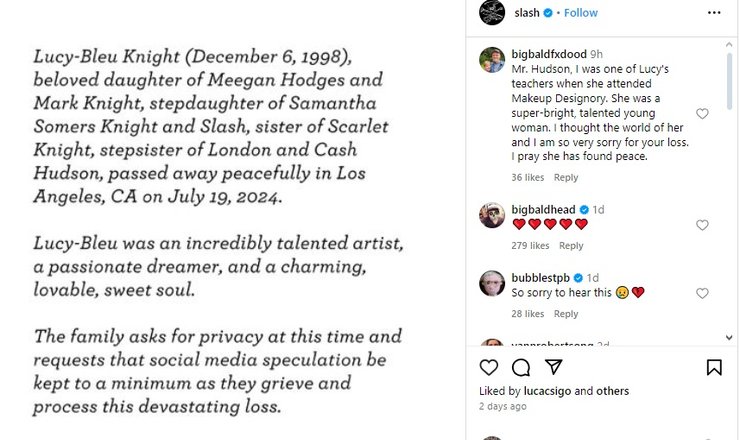Reply to bigbaldfxdood's comment

pyautogui.click(x=566, y=178)
